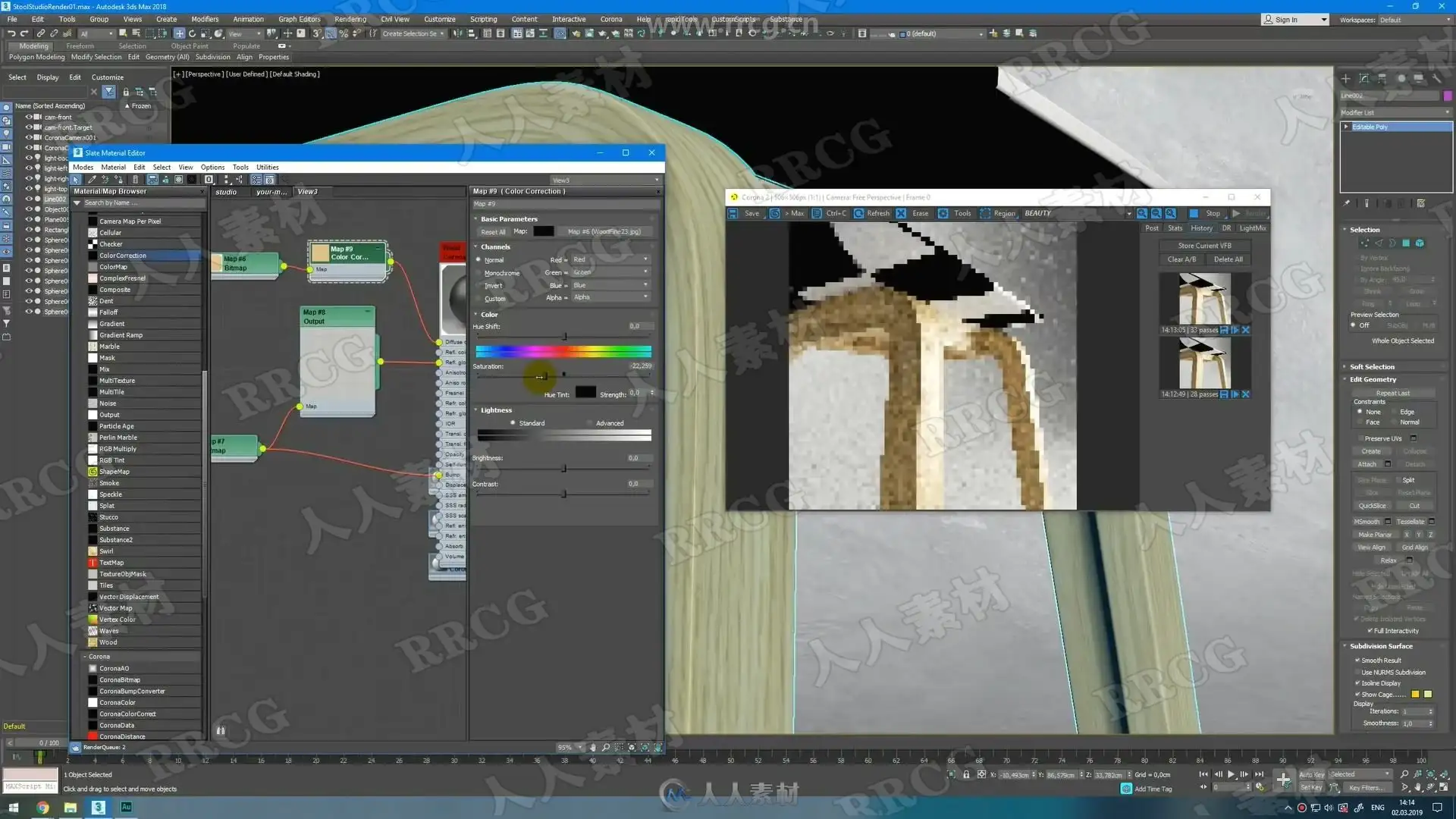Open Google Chrome from the Windows taskbar
This screenshot has height=819, width=1456.
tap(42, 808)
